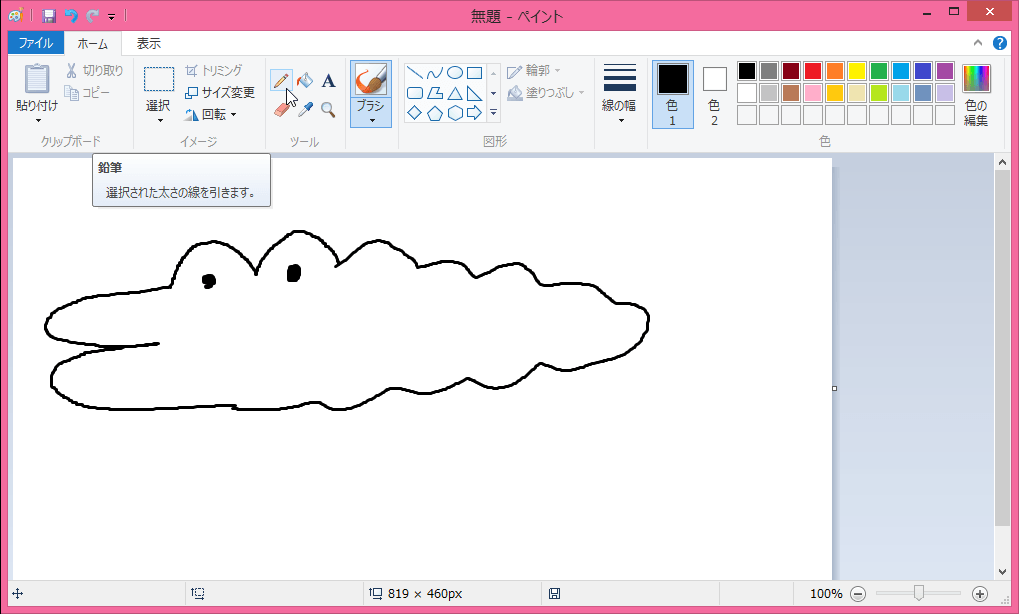Pick the pink color swatch
The image size is (1019, 614).
(813, 93)
